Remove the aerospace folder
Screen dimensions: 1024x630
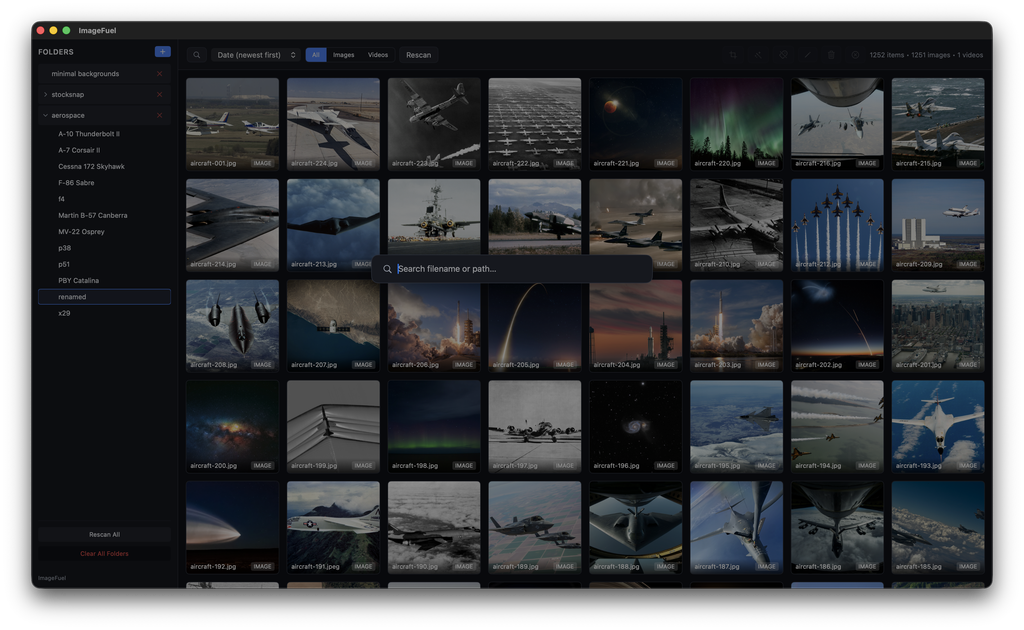(x=159, y=116)
